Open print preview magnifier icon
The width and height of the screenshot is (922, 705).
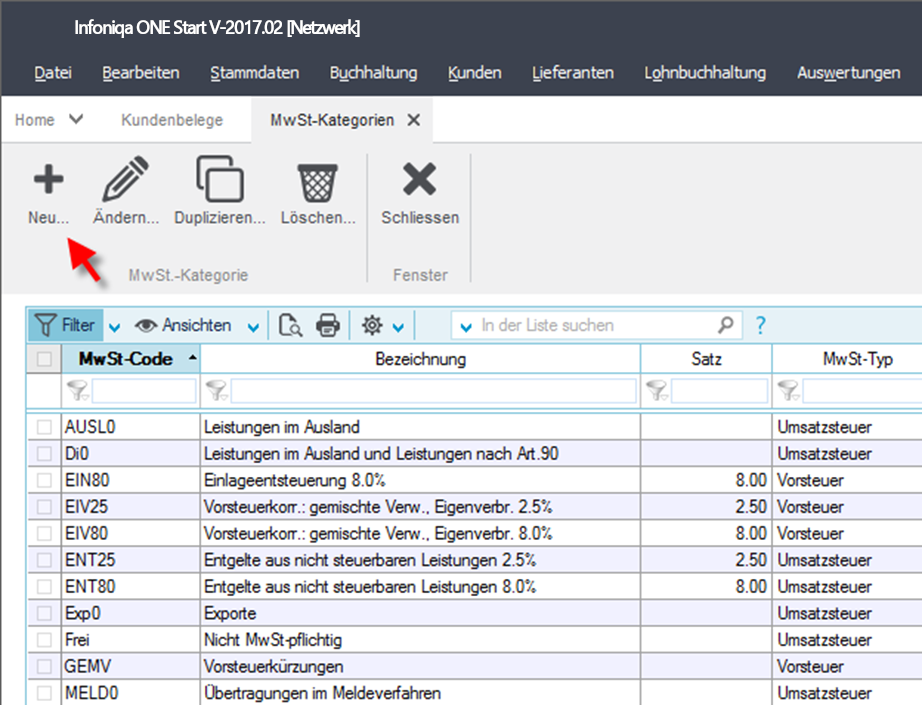tap(291, 325)
